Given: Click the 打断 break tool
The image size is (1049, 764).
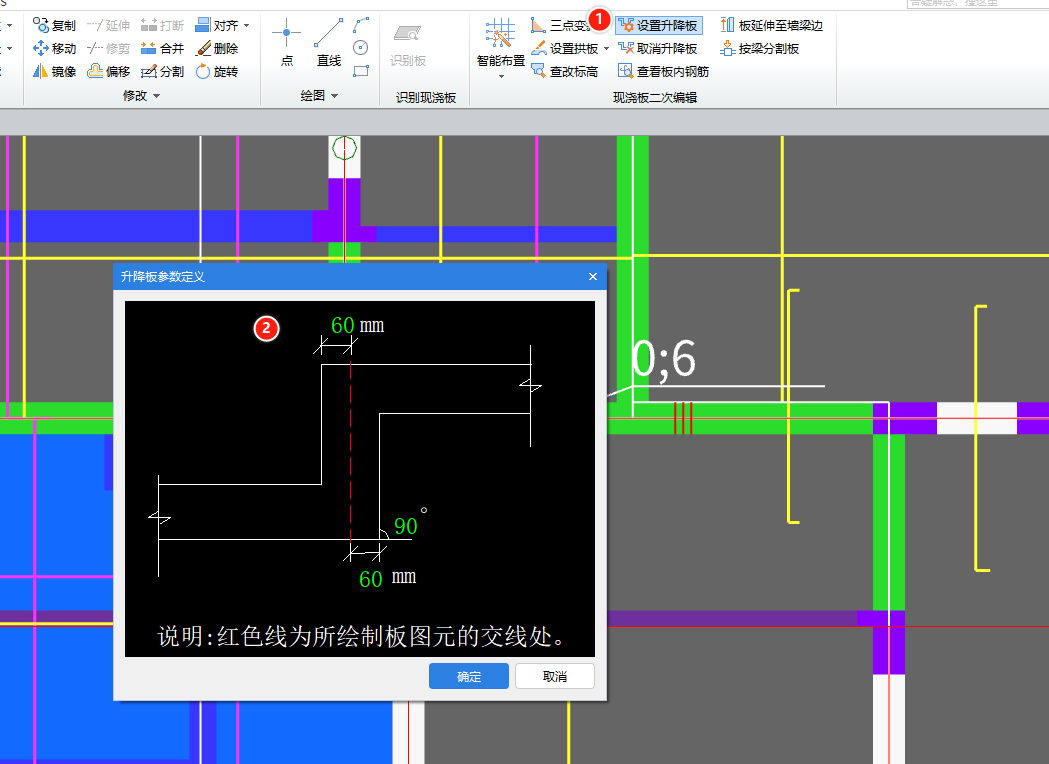Looking at the screenshot, I should point(163,25).
